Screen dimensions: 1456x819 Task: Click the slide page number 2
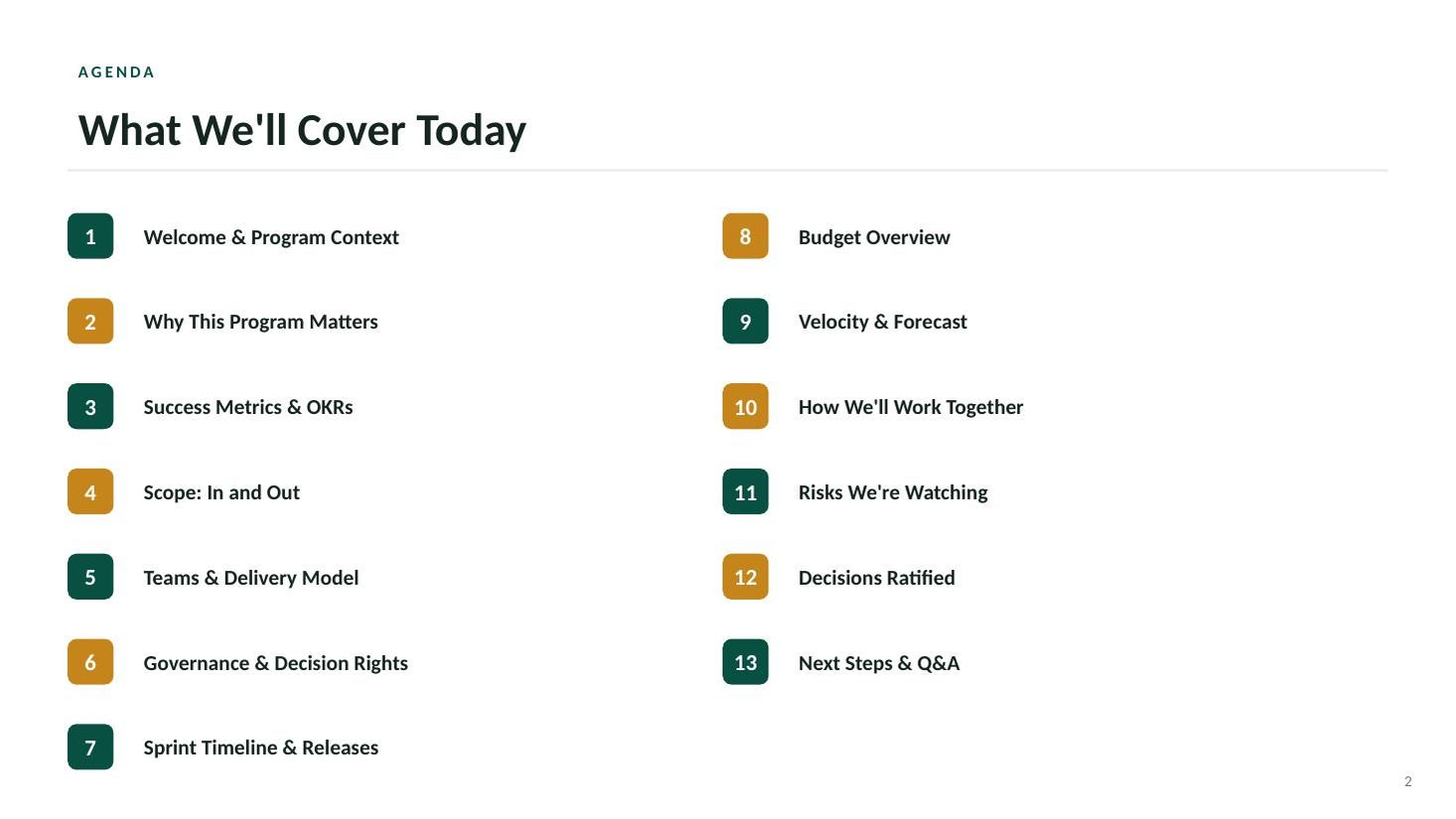coord(1407,781)
